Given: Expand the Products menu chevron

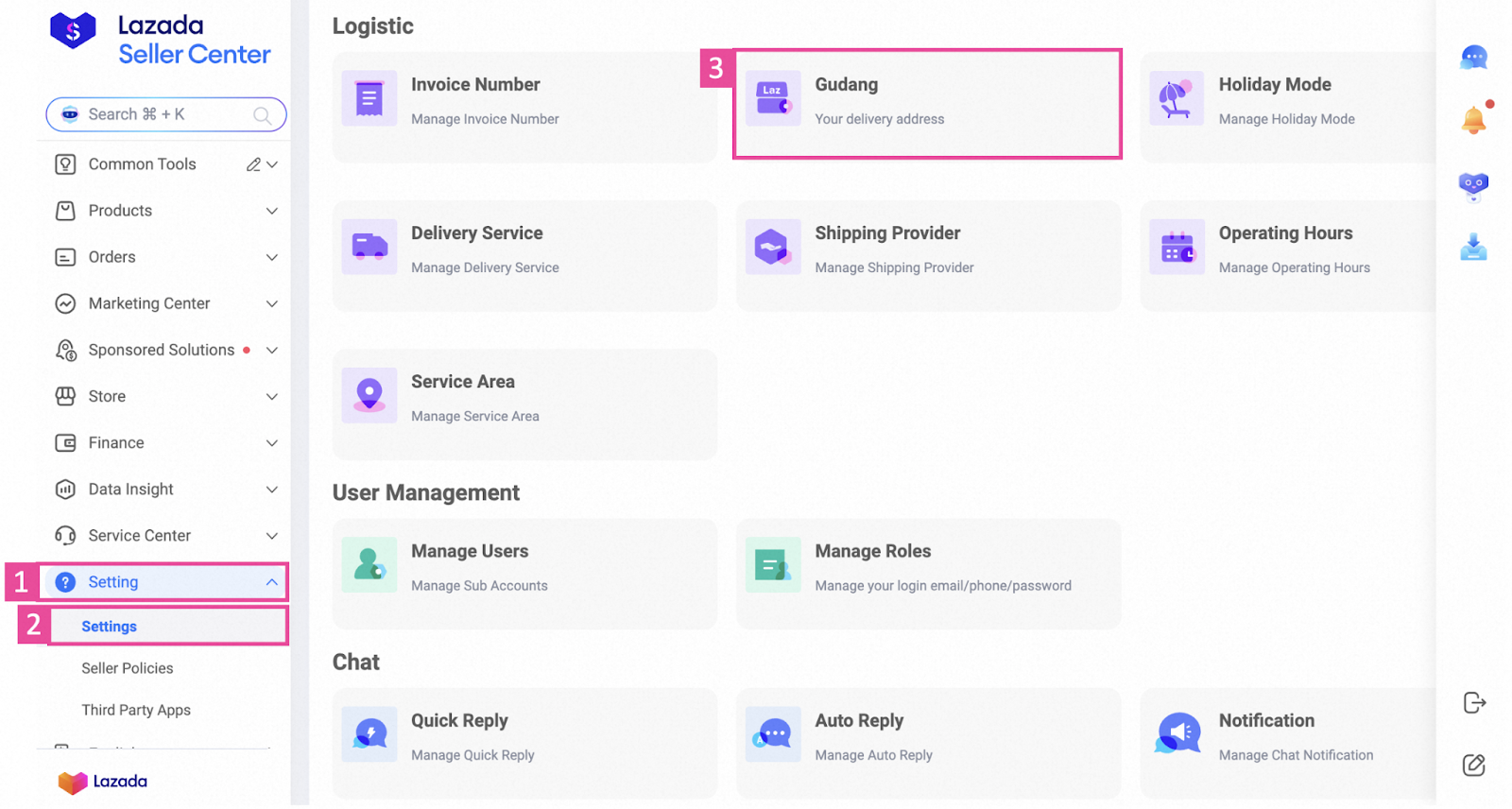Looking at the screenshot, I should 272,211.
